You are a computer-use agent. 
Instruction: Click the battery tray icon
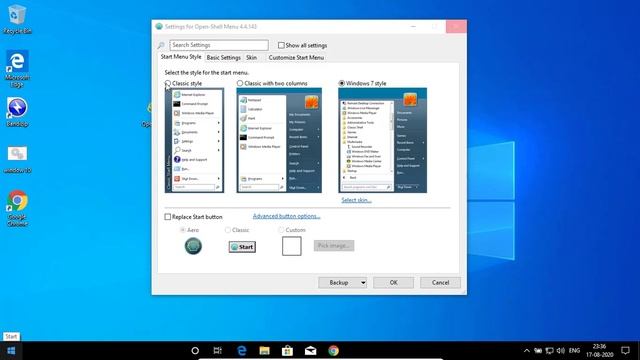(538, 351)
